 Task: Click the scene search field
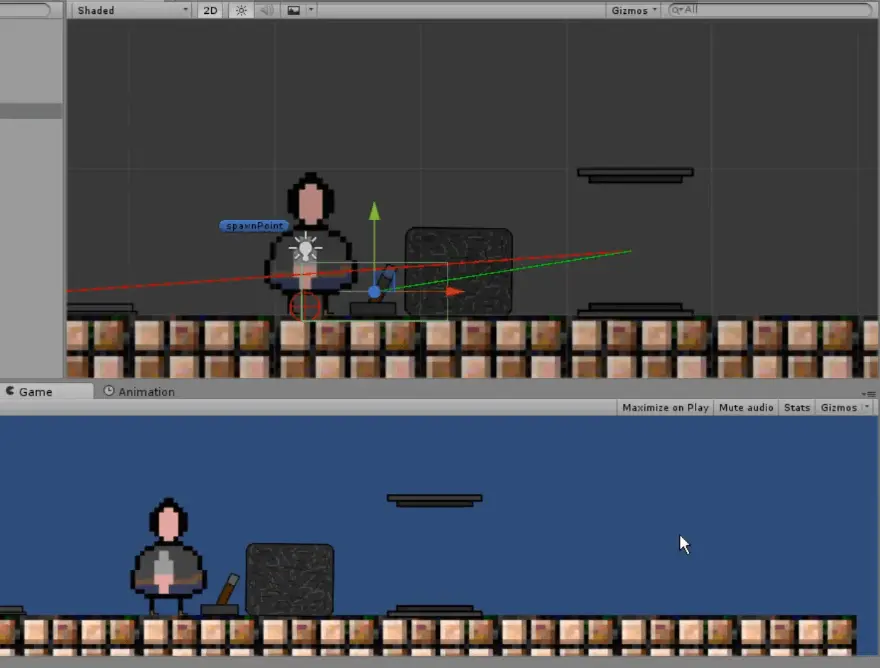(770, 10)
